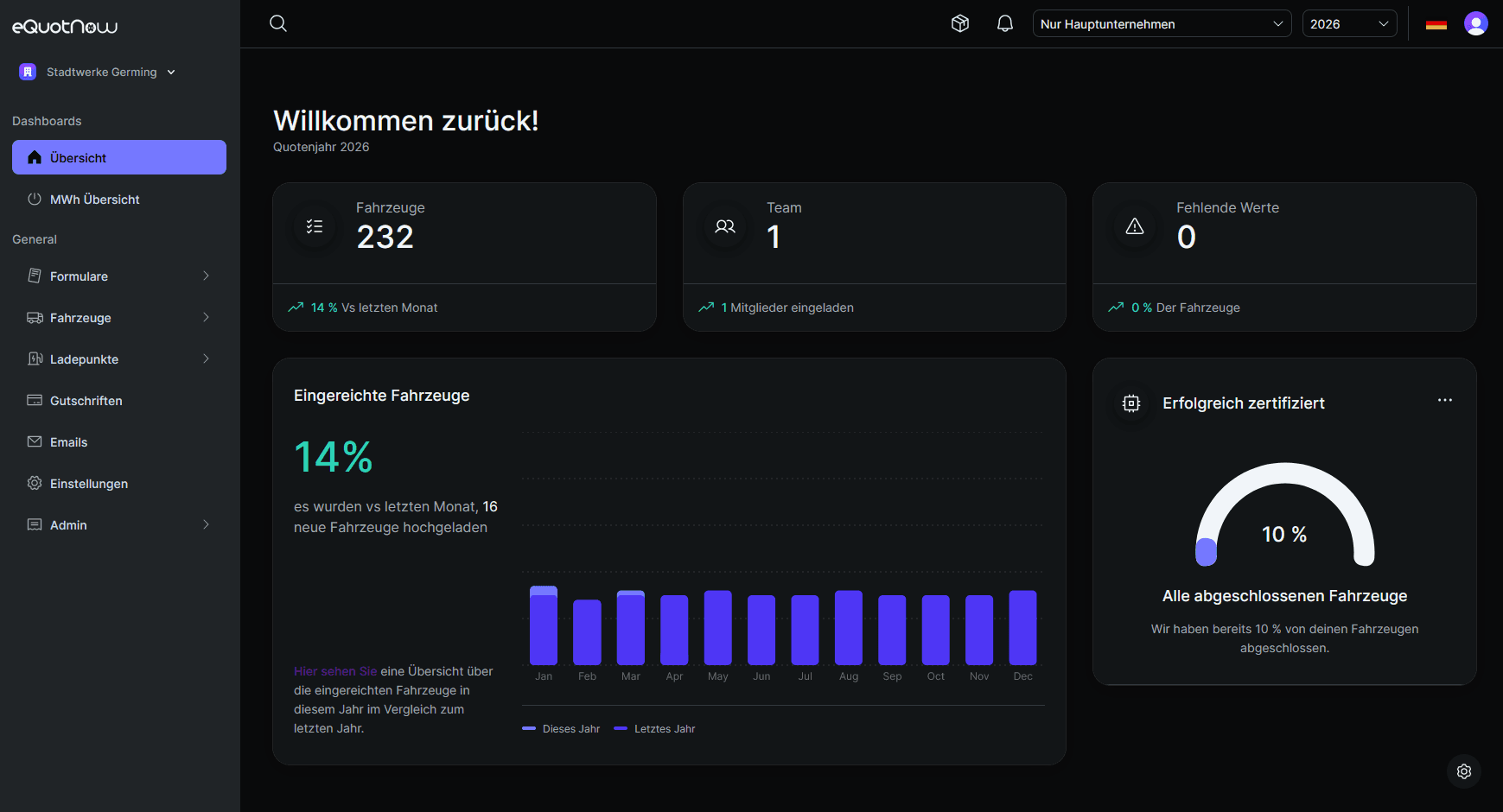Click trend arrow beside 14 % Vs letzten Monat
Viewport: 1503px width, 812px height.
point(296,308)
